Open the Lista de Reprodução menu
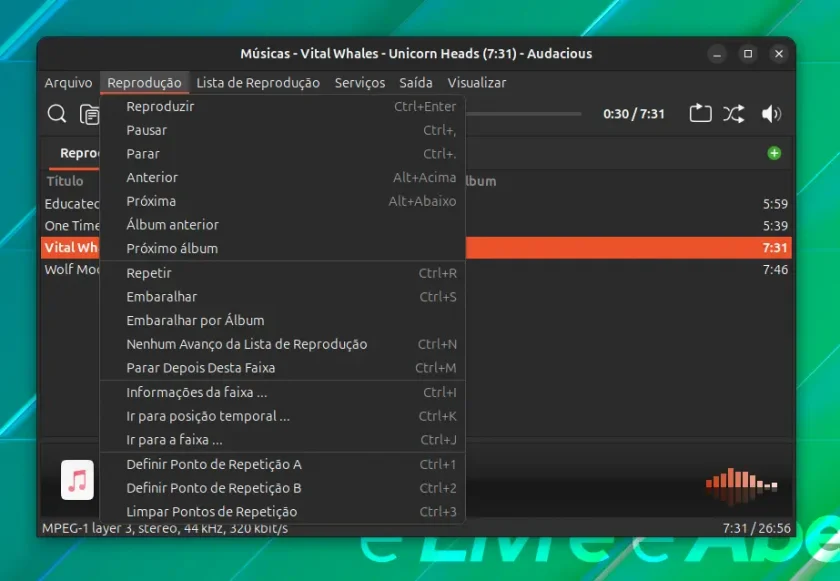Viewport: 840px width, 581px height. click(x=258, y=83)
